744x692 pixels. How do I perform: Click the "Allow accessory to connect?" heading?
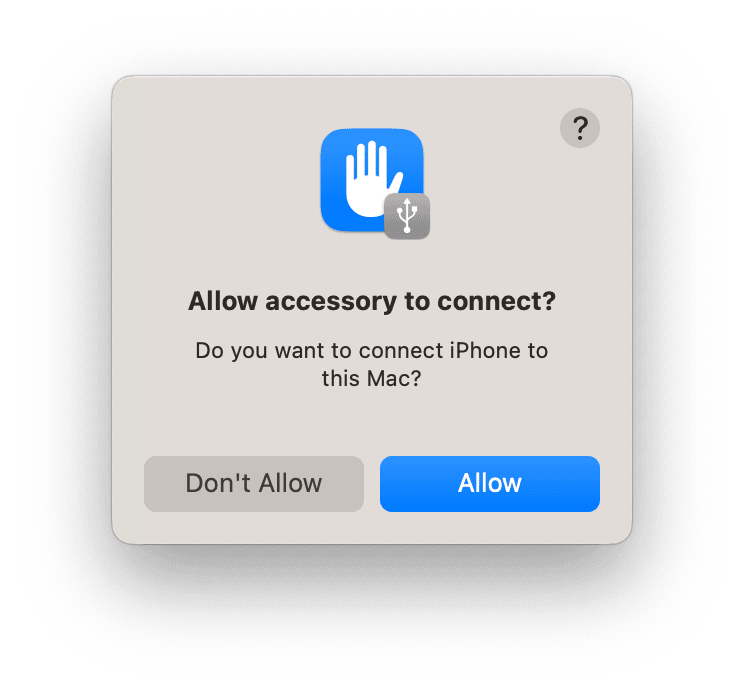(372, 301)
